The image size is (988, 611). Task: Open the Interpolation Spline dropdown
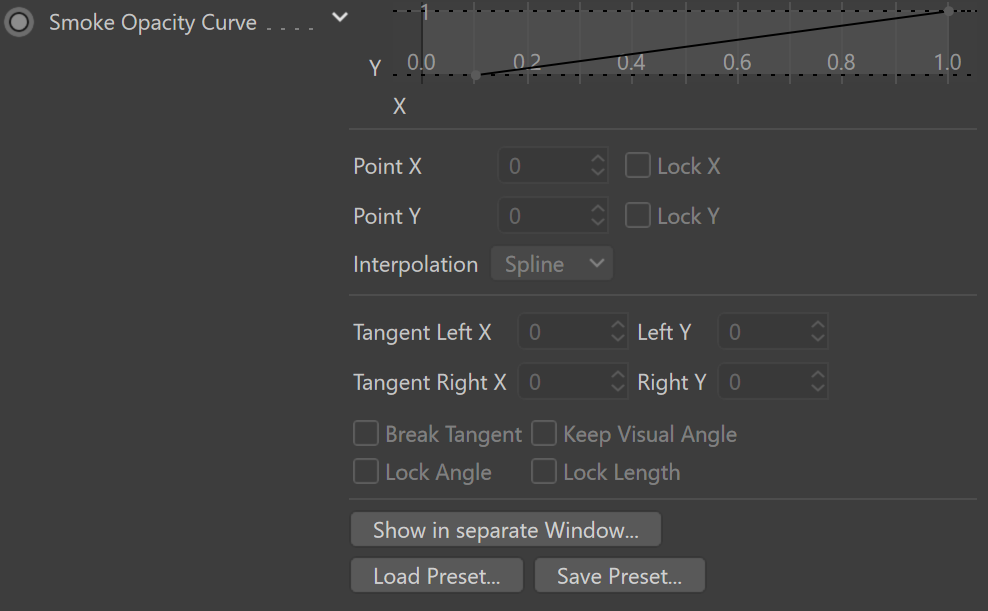pyautogui.click(x=552, y=263)
